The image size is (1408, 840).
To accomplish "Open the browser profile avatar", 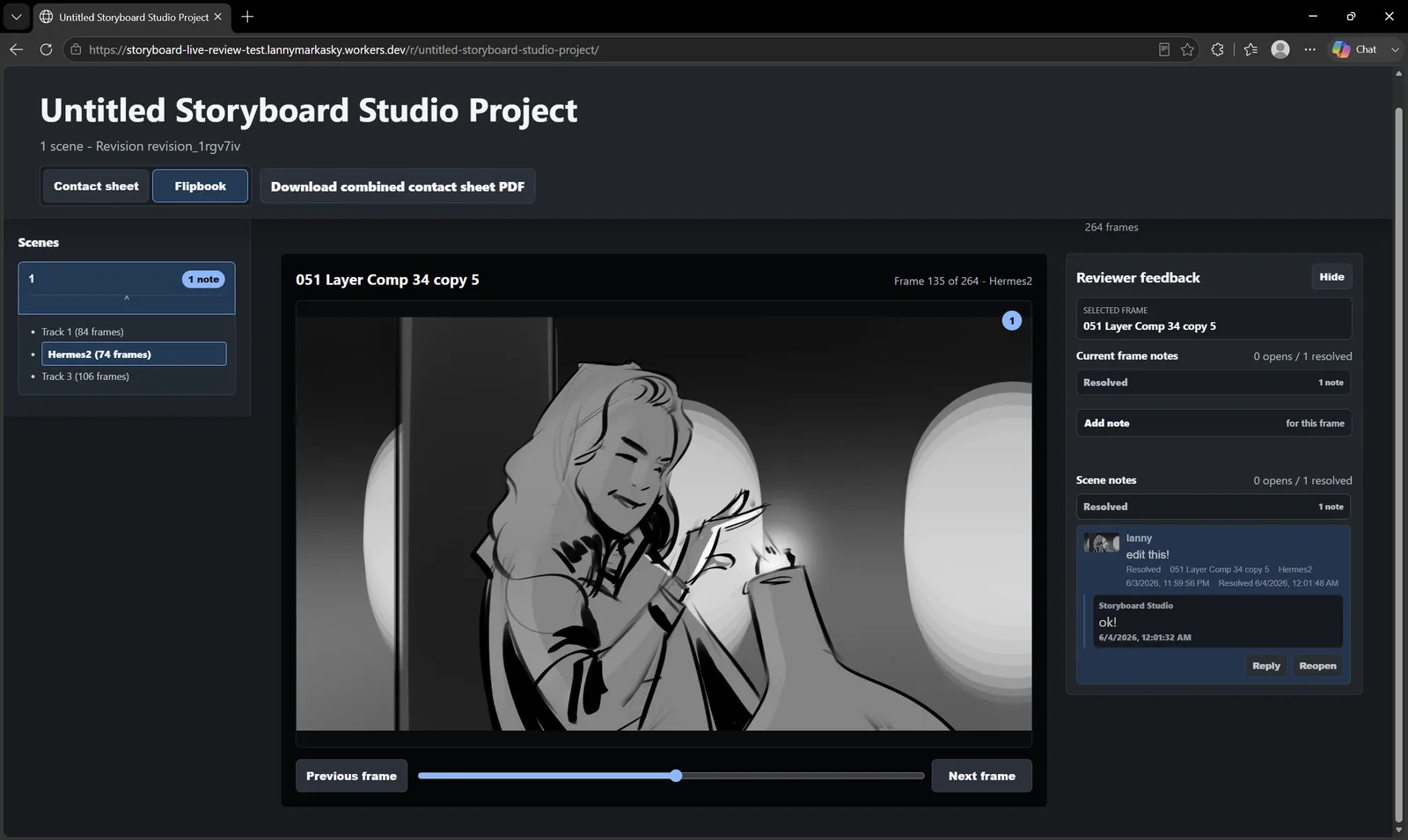I will coord(1280,49).
